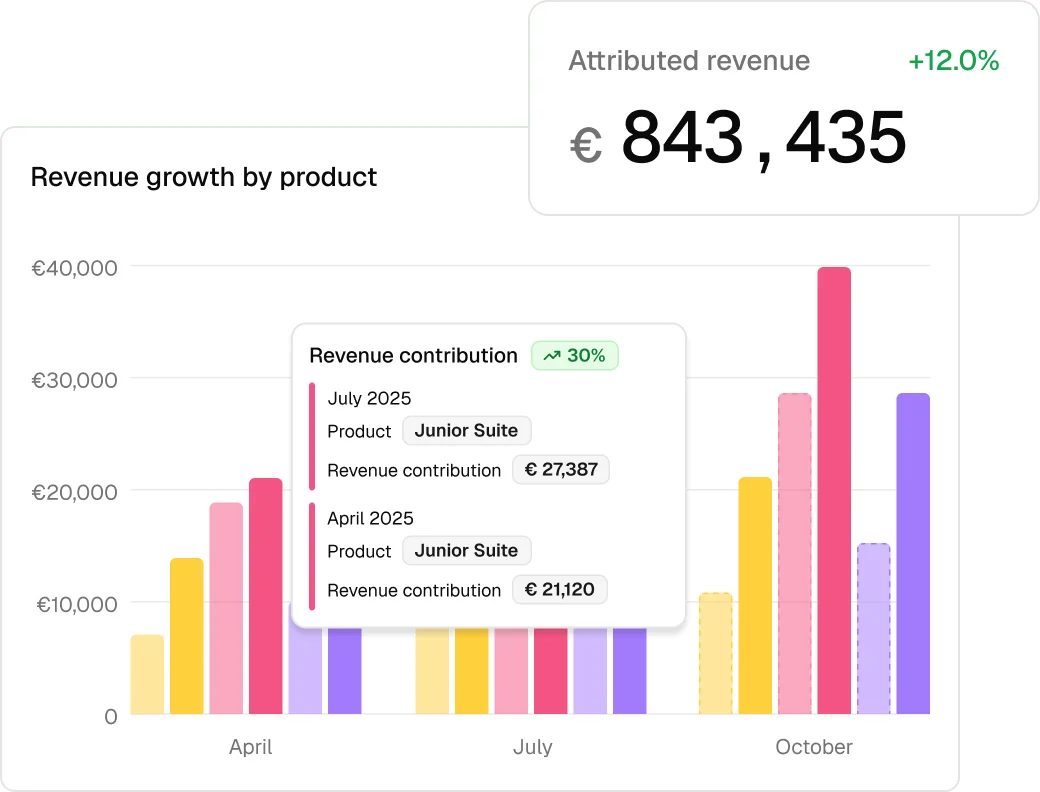
Task: Click the Attributed revenue label
Action: (x=689, y=61)
